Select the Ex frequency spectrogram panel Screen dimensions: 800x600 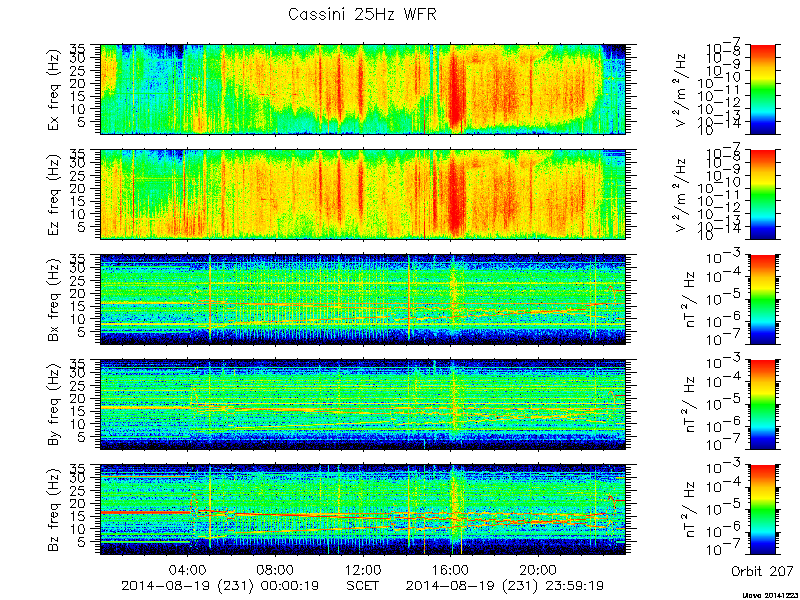(363, 89)
